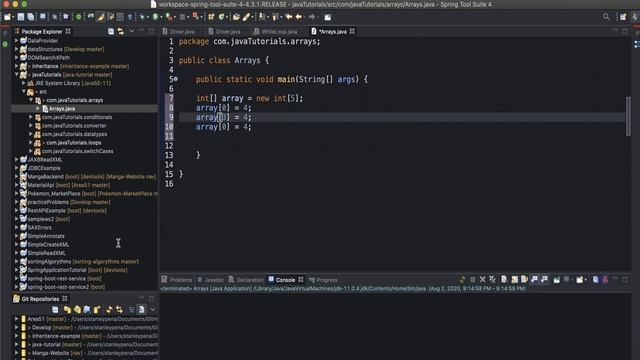Click Add Existing Git Repository icon
The image size is (640, 360).
click(67, 310)
